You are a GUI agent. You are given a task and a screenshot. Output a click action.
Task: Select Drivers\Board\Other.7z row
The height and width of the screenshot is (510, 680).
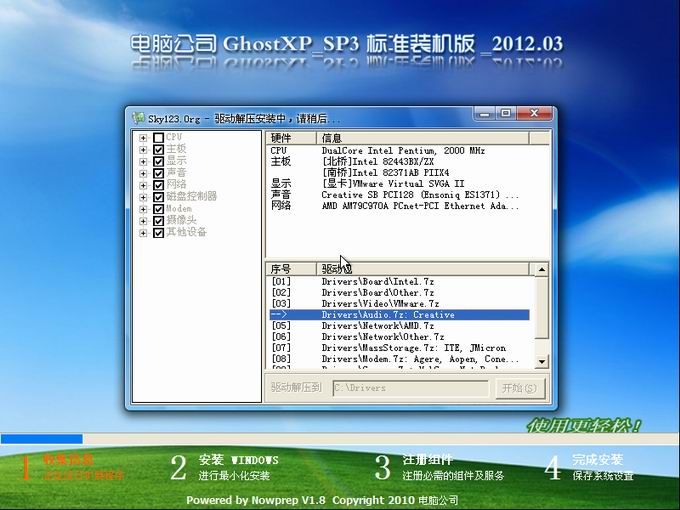pyautogui.click(x=399, y=293)
